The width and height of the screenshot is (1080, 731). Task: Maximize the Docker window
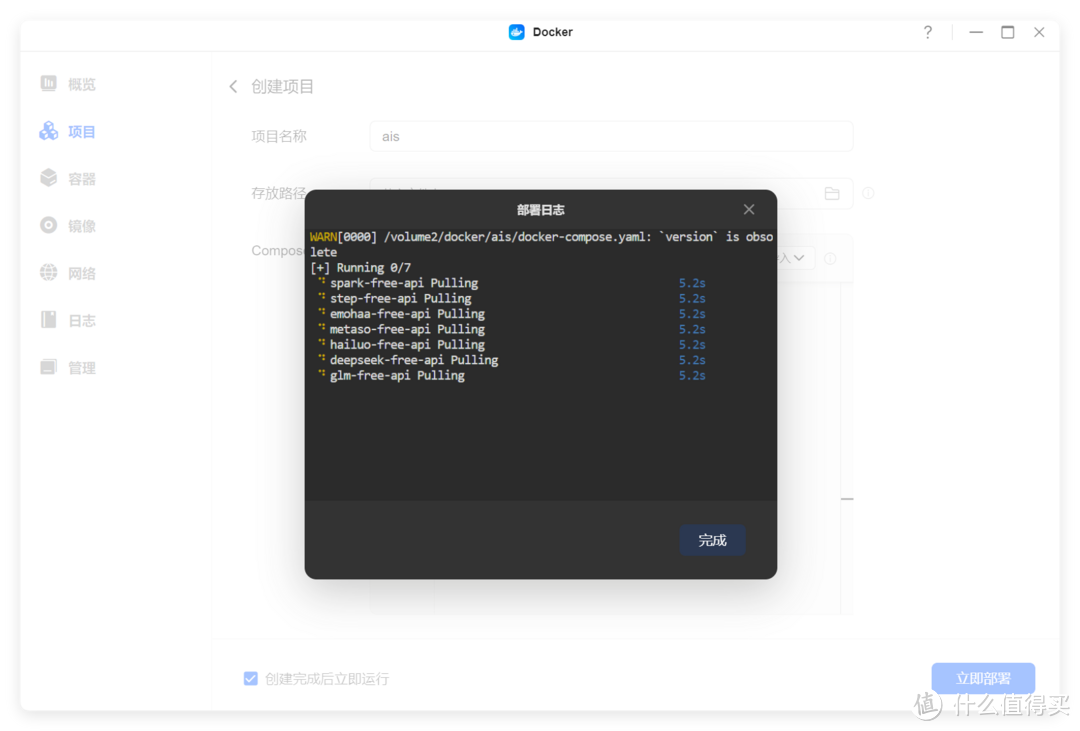click(x=1008, y=32)
